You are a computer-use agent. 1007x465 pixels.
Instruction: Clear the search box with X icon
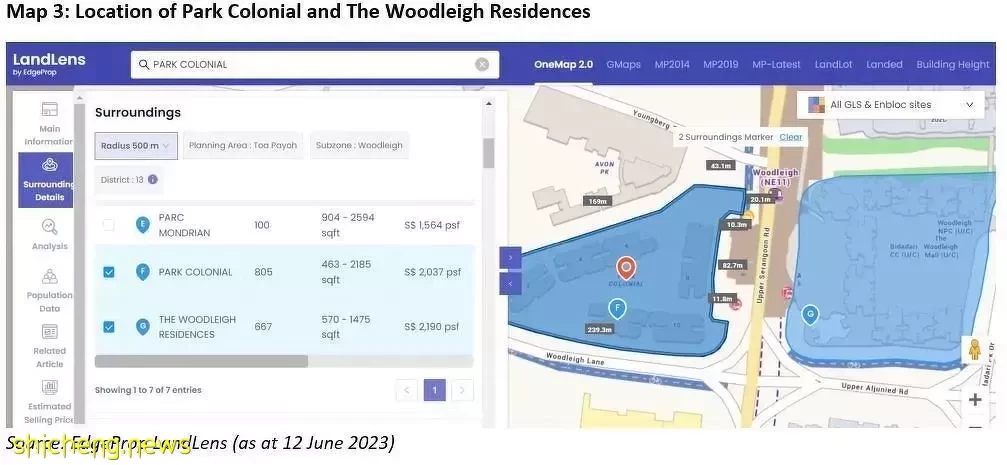(x=482, y=64)
